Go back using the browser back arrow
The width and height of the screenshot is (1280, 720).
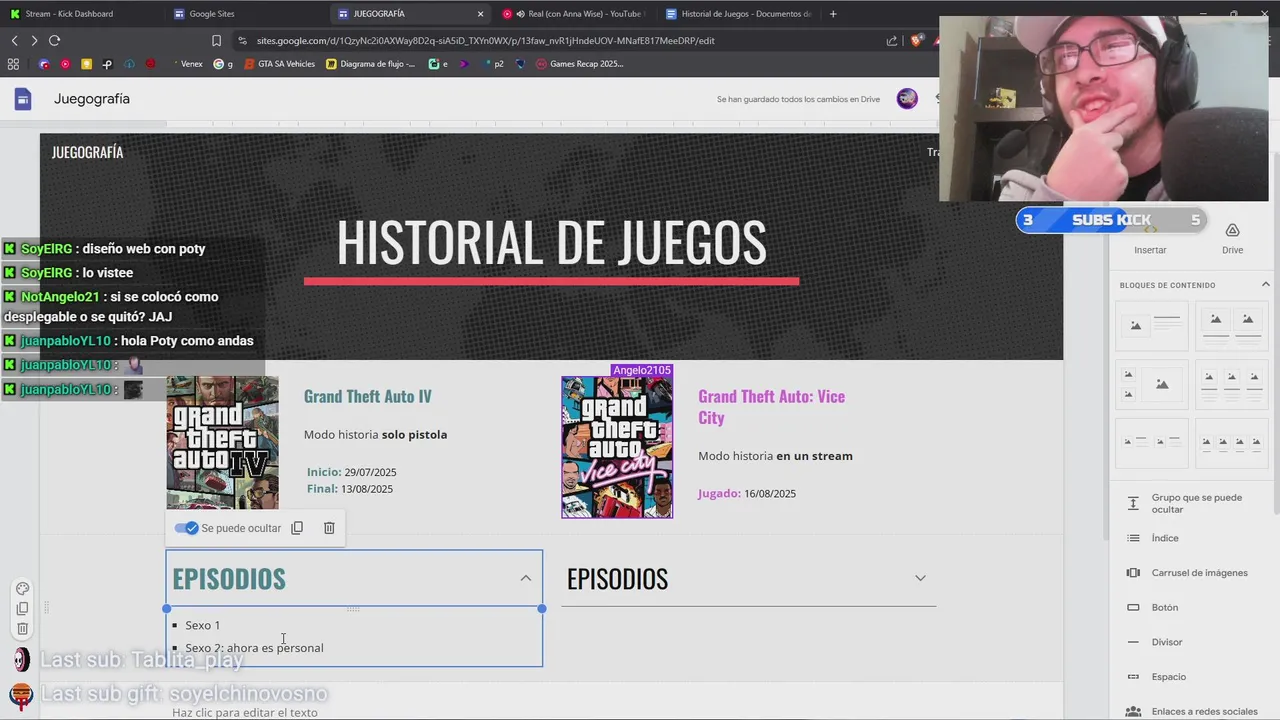(x=14, y=41)
